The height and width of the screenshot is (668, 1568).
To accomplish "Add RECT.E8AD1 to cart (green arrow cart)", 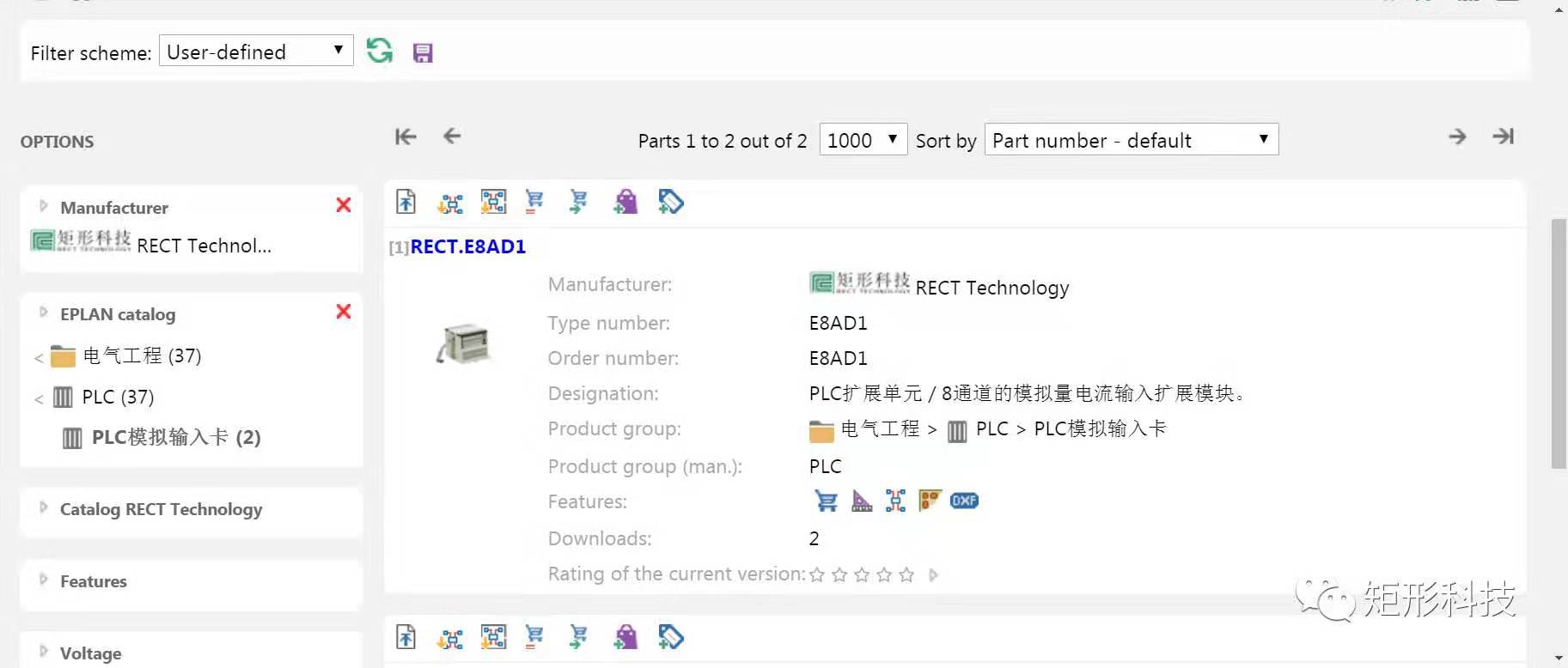I will coord(578,201).
